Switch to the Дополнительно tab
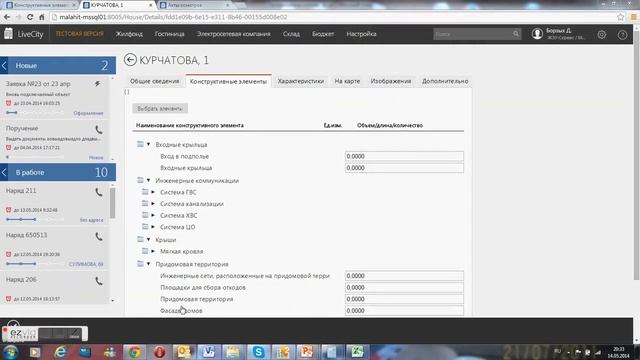 pyautogui.click(x=445, y=81)
